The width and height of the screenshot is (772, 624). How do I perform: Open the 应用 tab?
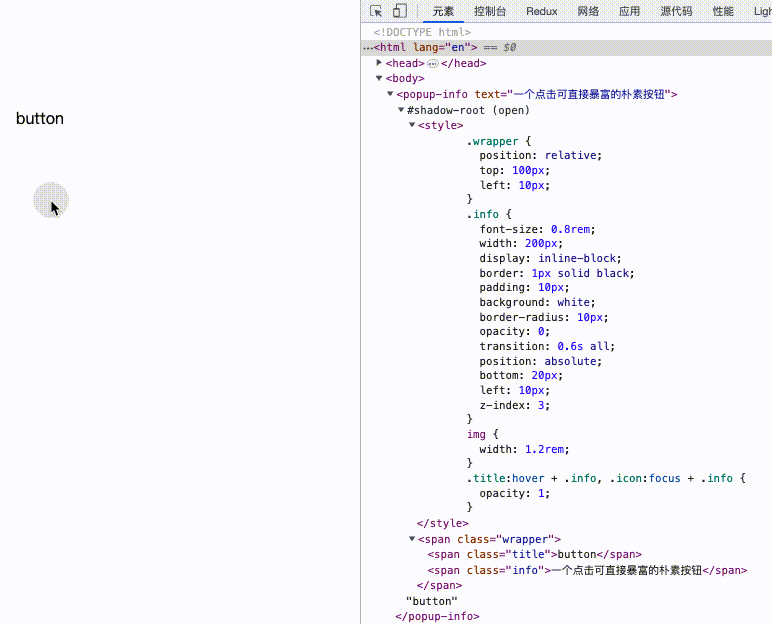tap(629, 11)
